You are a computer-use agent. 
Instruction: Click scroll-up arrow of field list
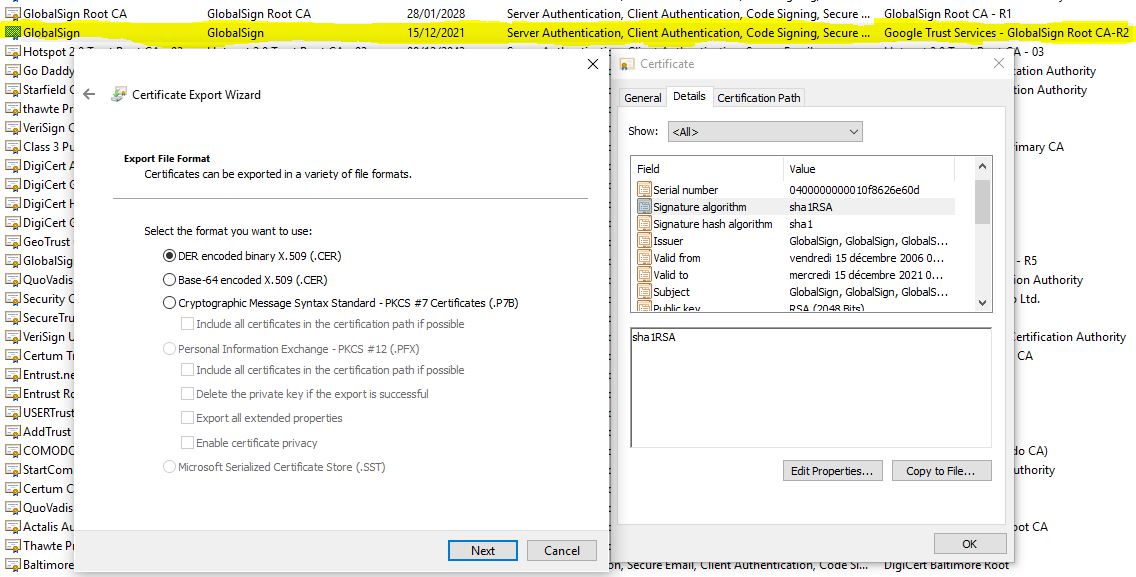point(982,166)
